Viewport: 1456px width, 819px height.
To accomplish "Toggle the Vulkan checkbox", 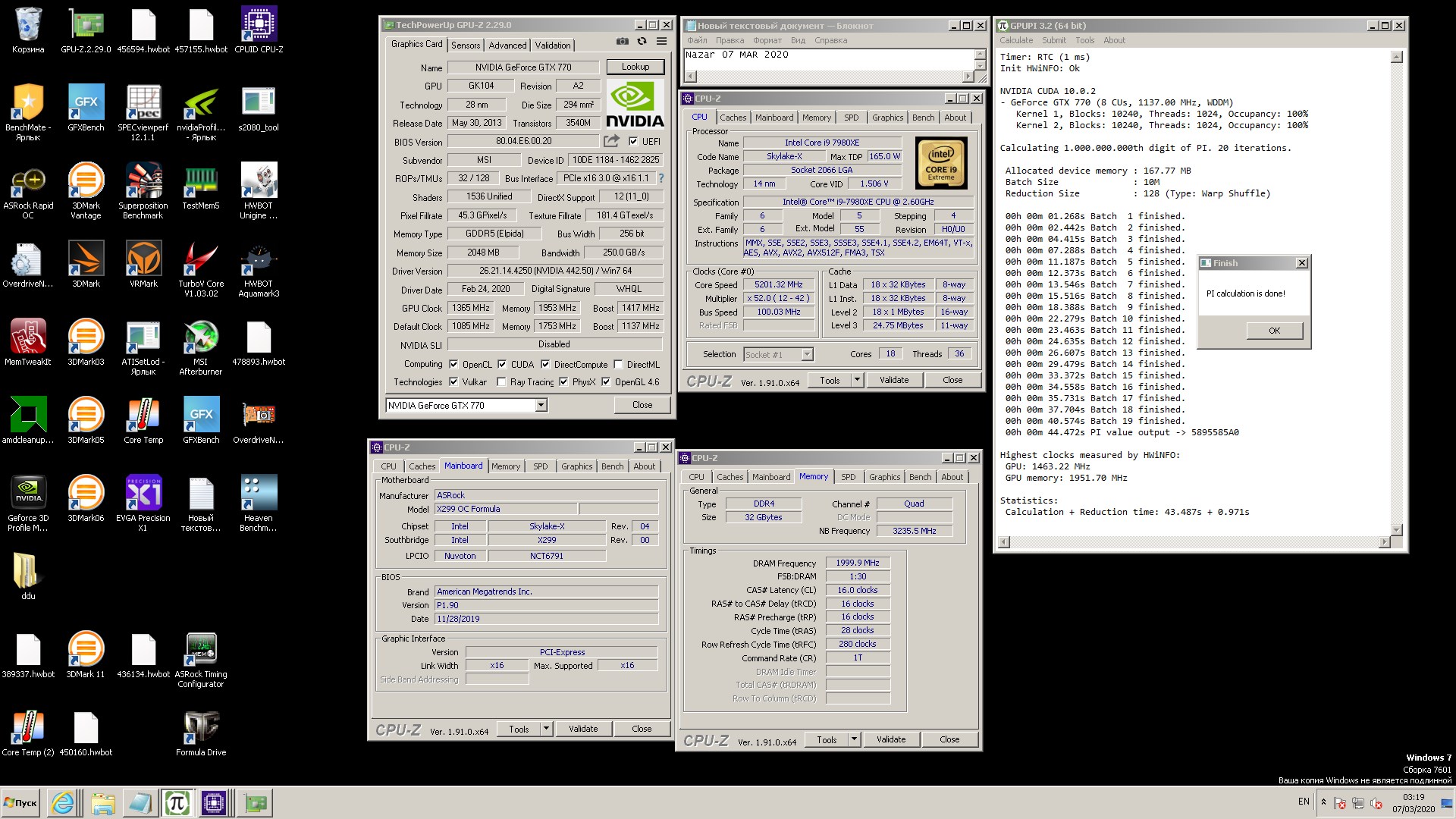I will click(453, 381).
